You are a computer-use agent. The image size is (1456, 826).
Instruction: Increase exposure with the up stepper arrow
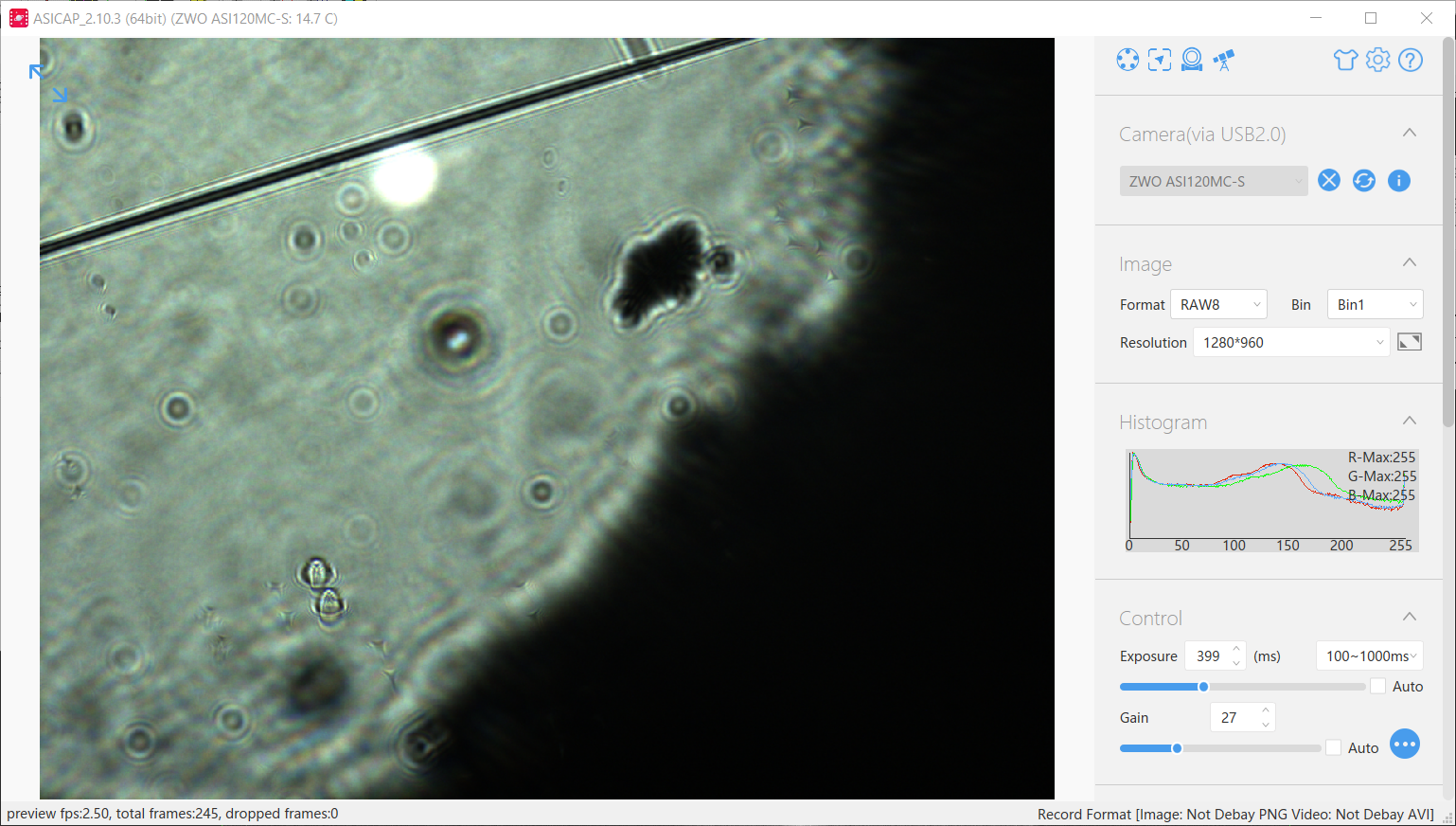[1236, 649]
